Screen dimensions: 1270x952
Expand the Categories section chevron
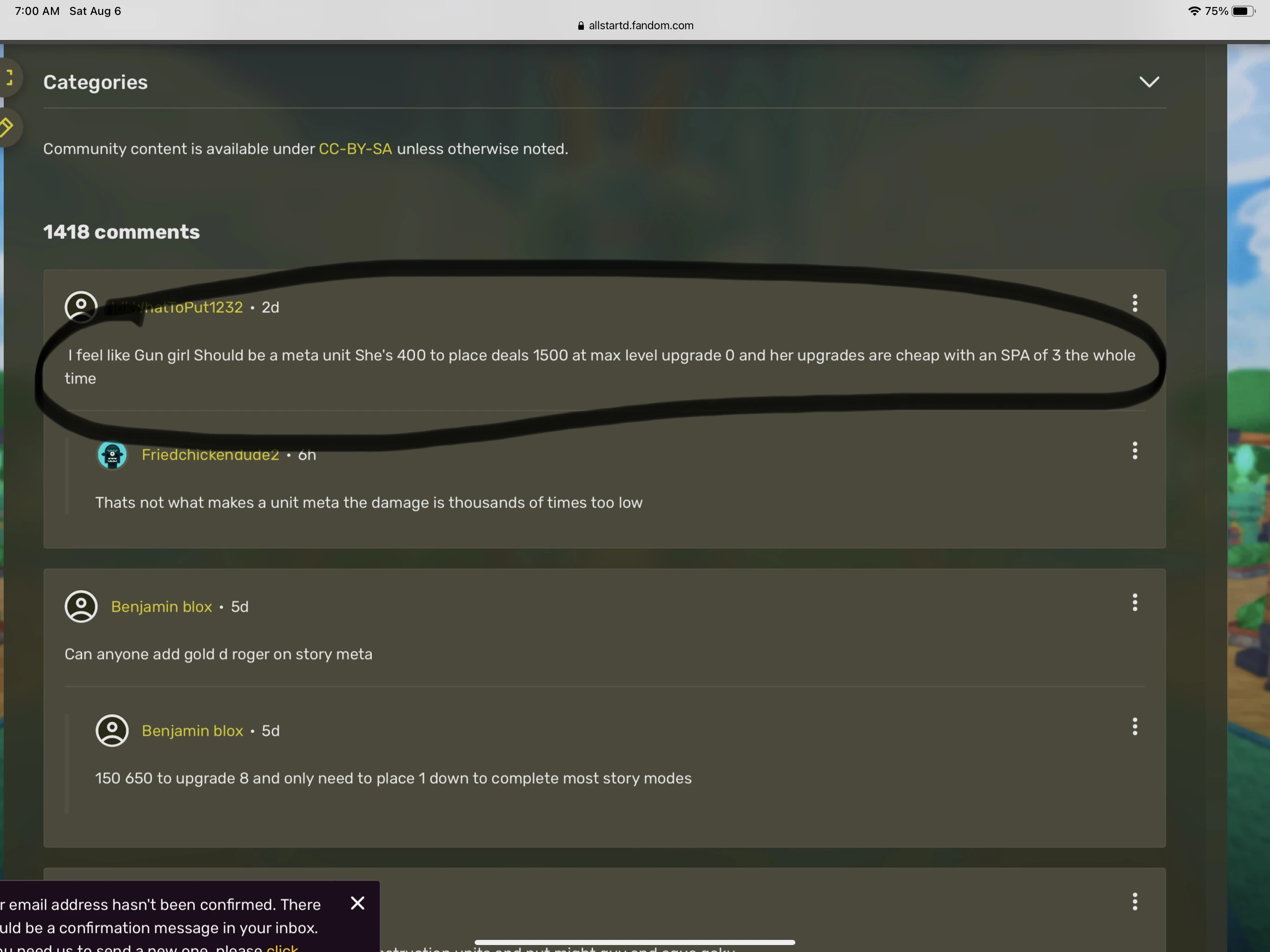coord(1149,82)
